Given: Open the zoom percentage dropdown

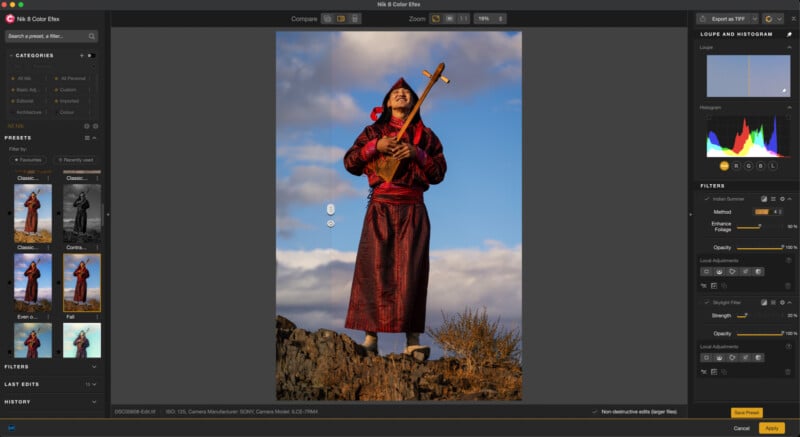Looking at the screenshot, I should (x=490, y=18).
